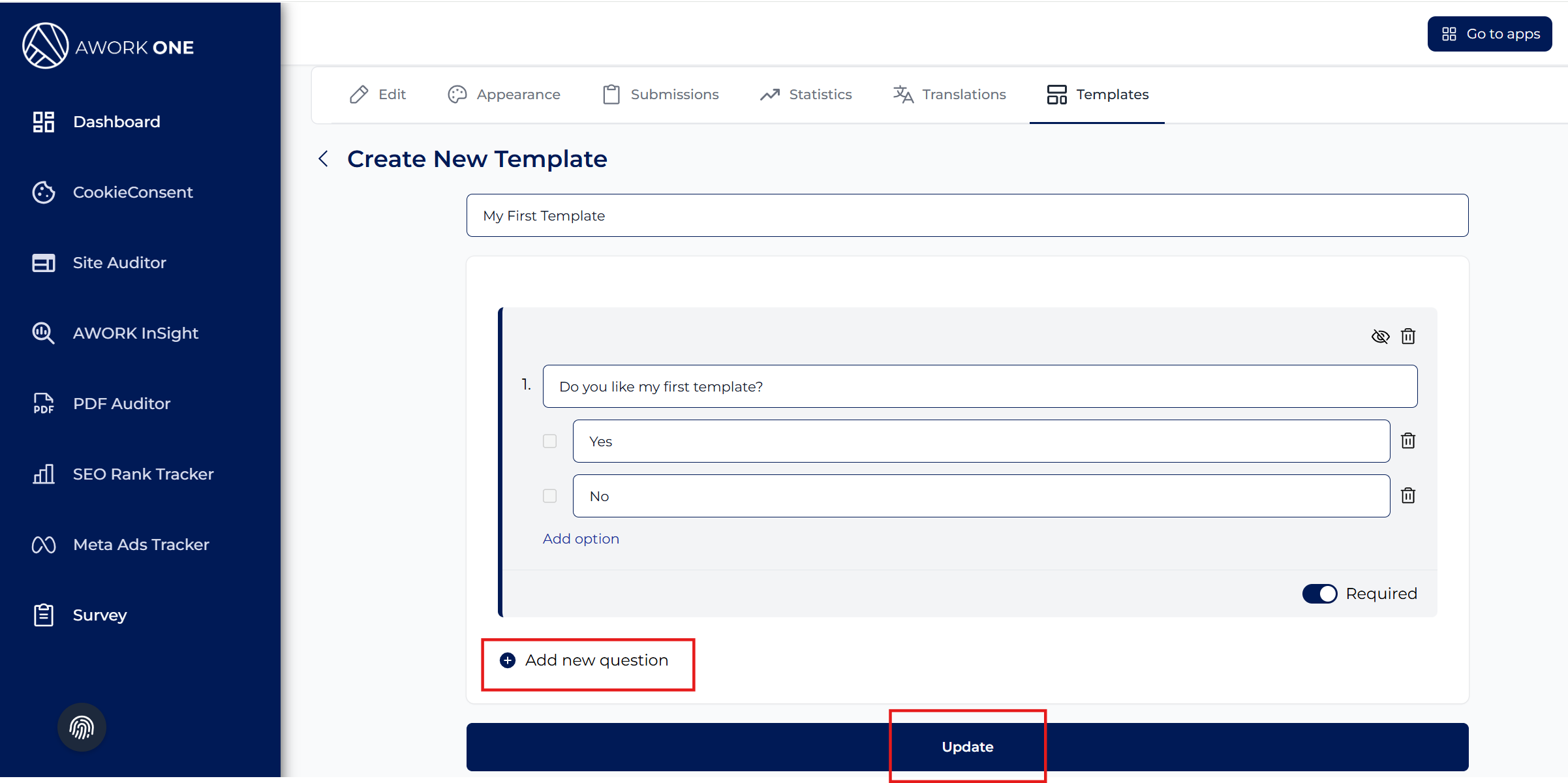
Task: Click the AWORK ONE logo
Action: (x=108, y=46)
